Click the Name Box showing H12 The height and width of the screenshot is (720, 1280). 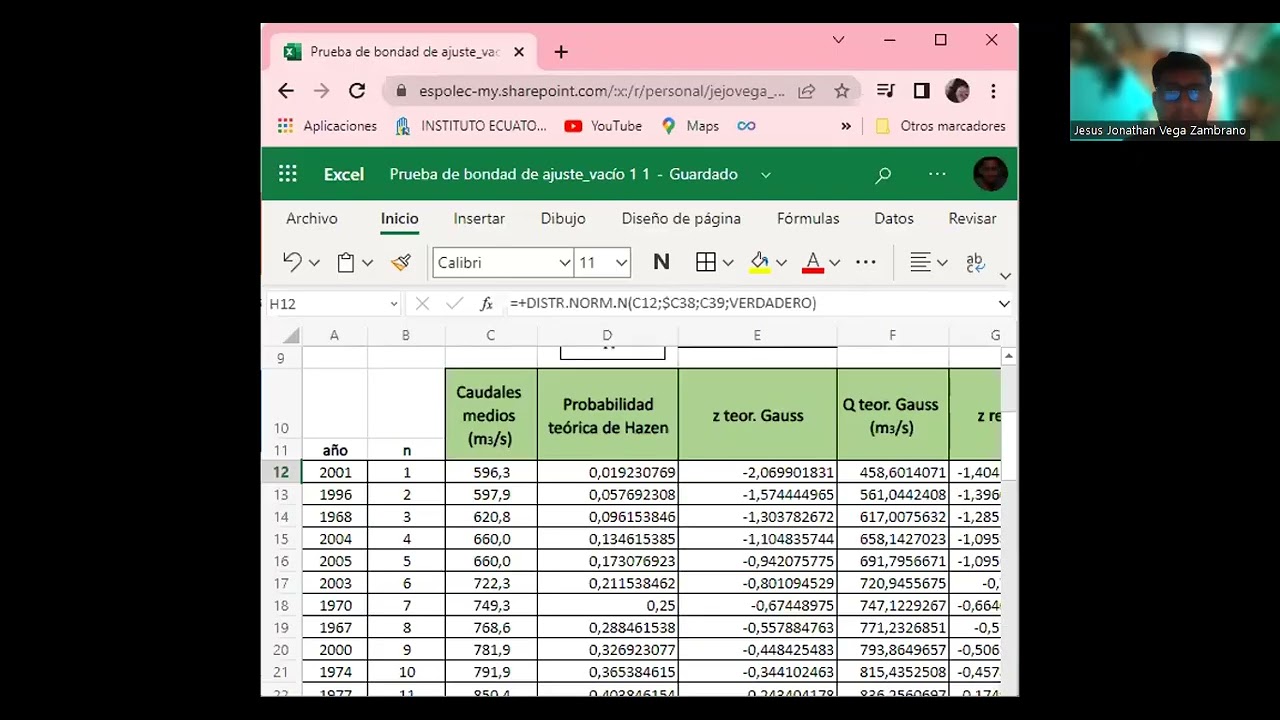[x=333, y=304]
